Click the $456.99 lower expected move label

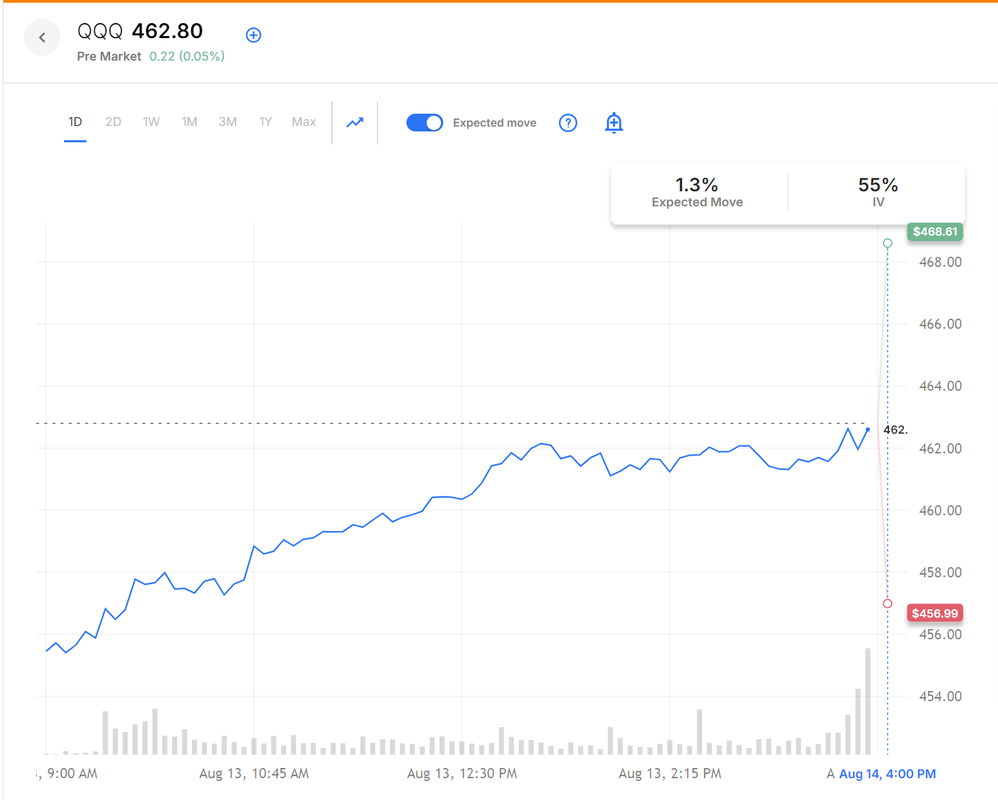935,614
